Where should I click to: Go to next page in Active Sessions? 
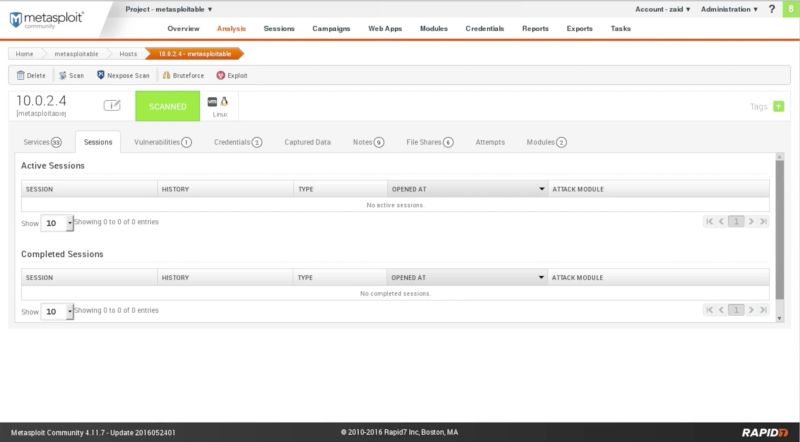[x=751, y=222]
